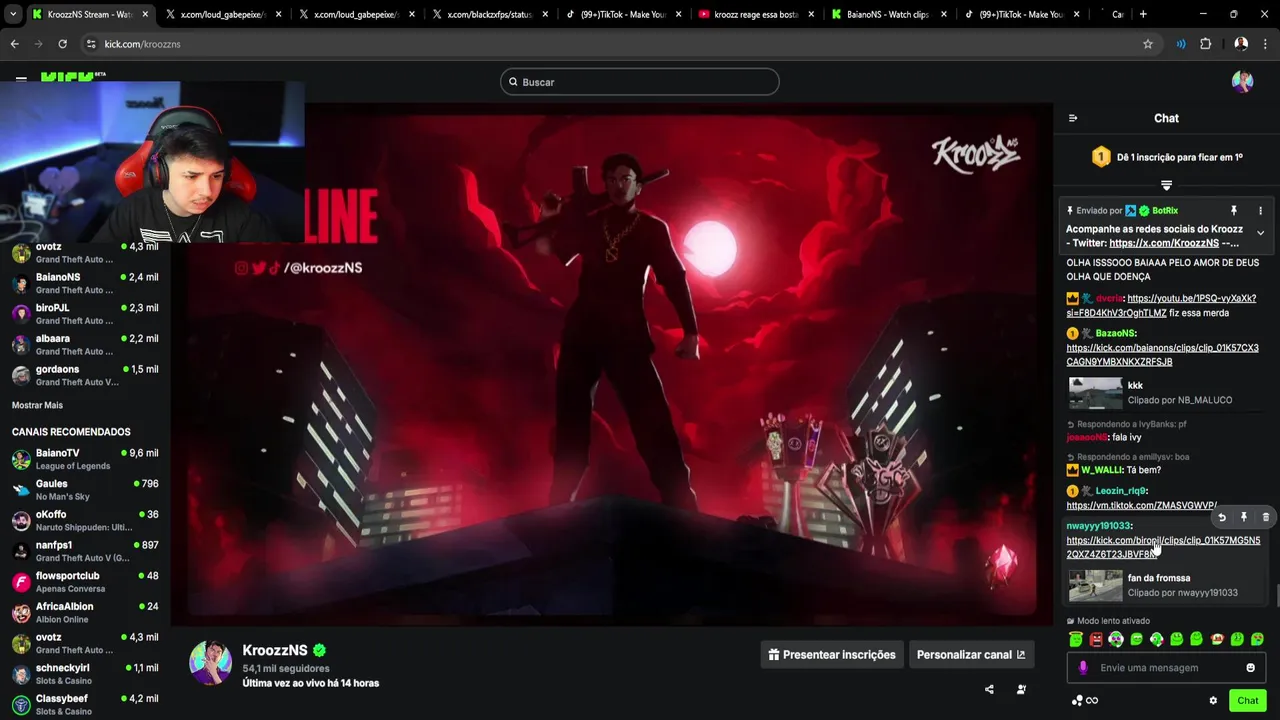The image size is (1280, 720).
Task: Click the last crying-hearts emote in the row
Action: tap(1257, 639)
